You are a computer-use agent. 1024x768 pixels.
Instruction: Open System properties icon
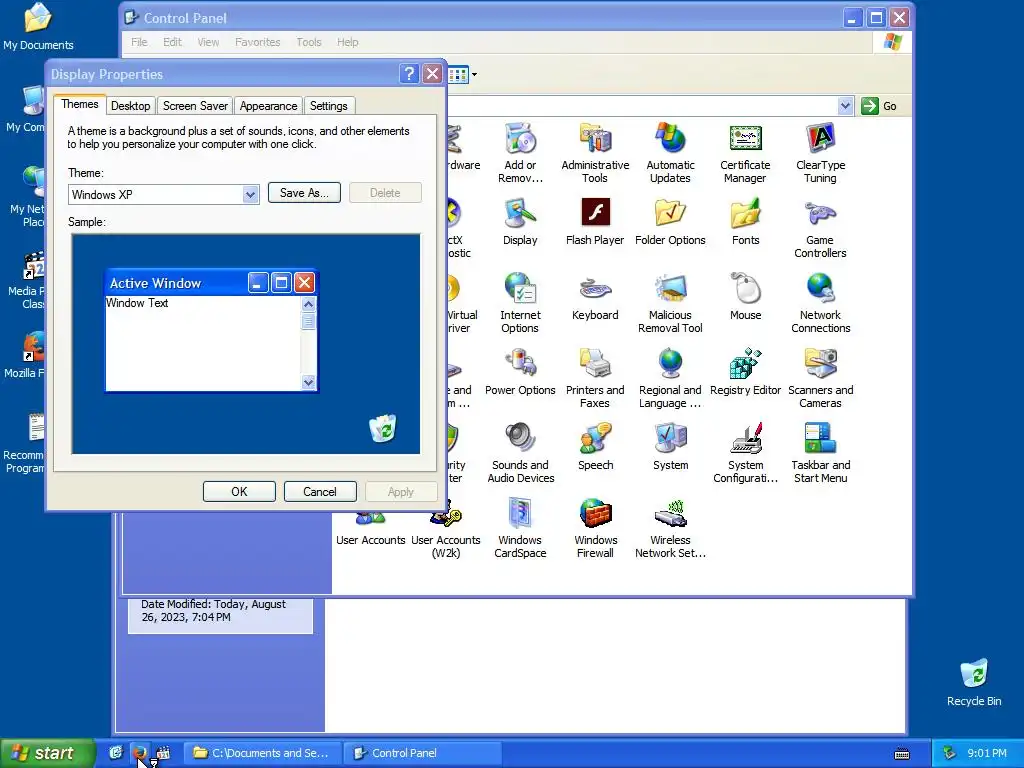click(670, 447)
